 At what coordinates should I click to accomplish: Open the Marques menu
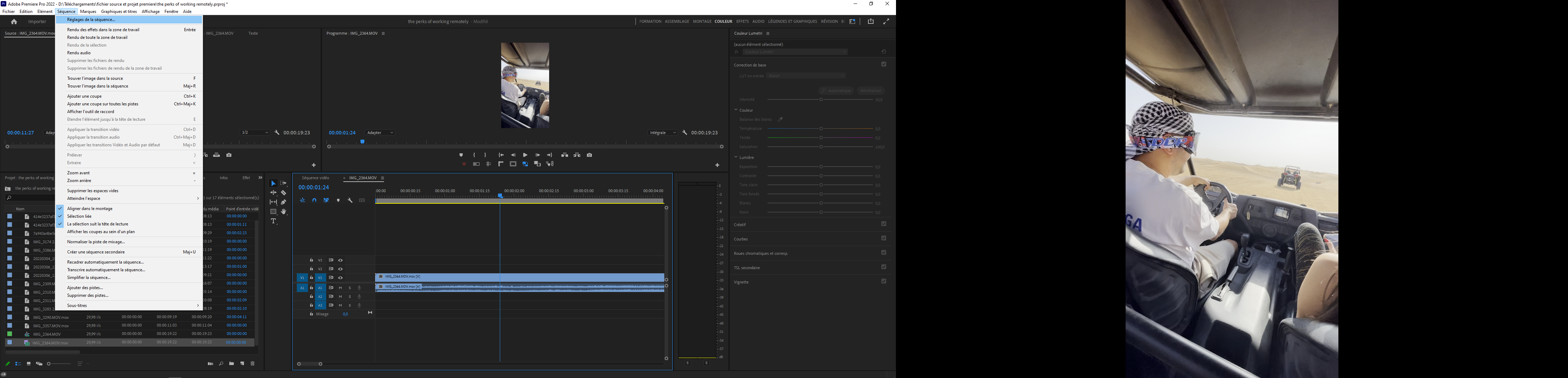point(88,12)
